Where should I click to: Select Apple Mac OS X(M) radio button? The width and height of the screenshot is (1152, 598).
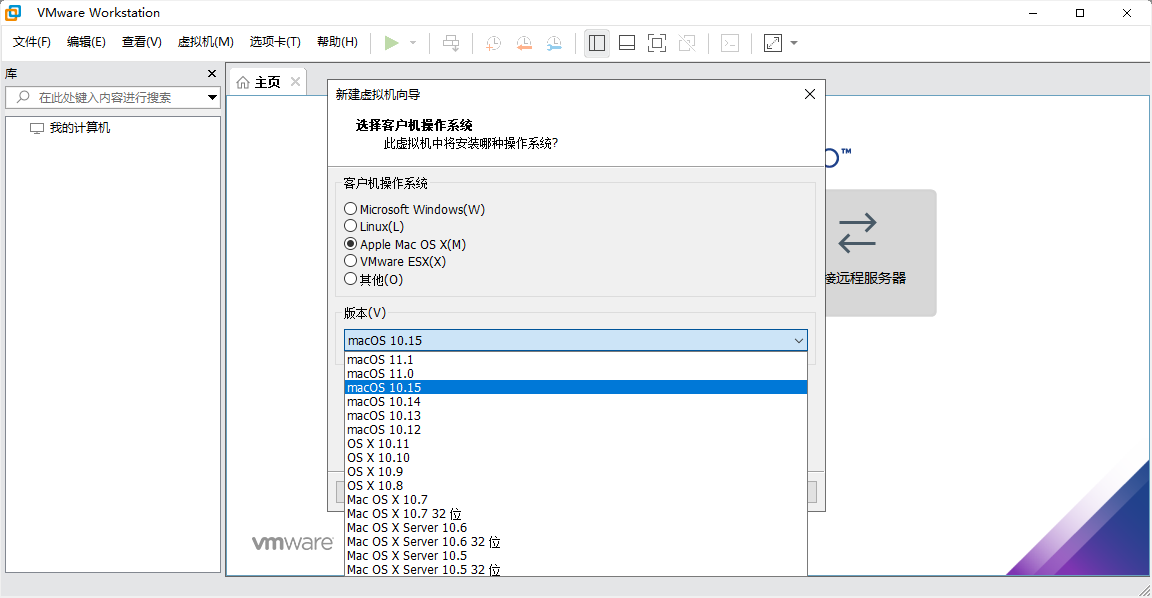click(350, 244)
